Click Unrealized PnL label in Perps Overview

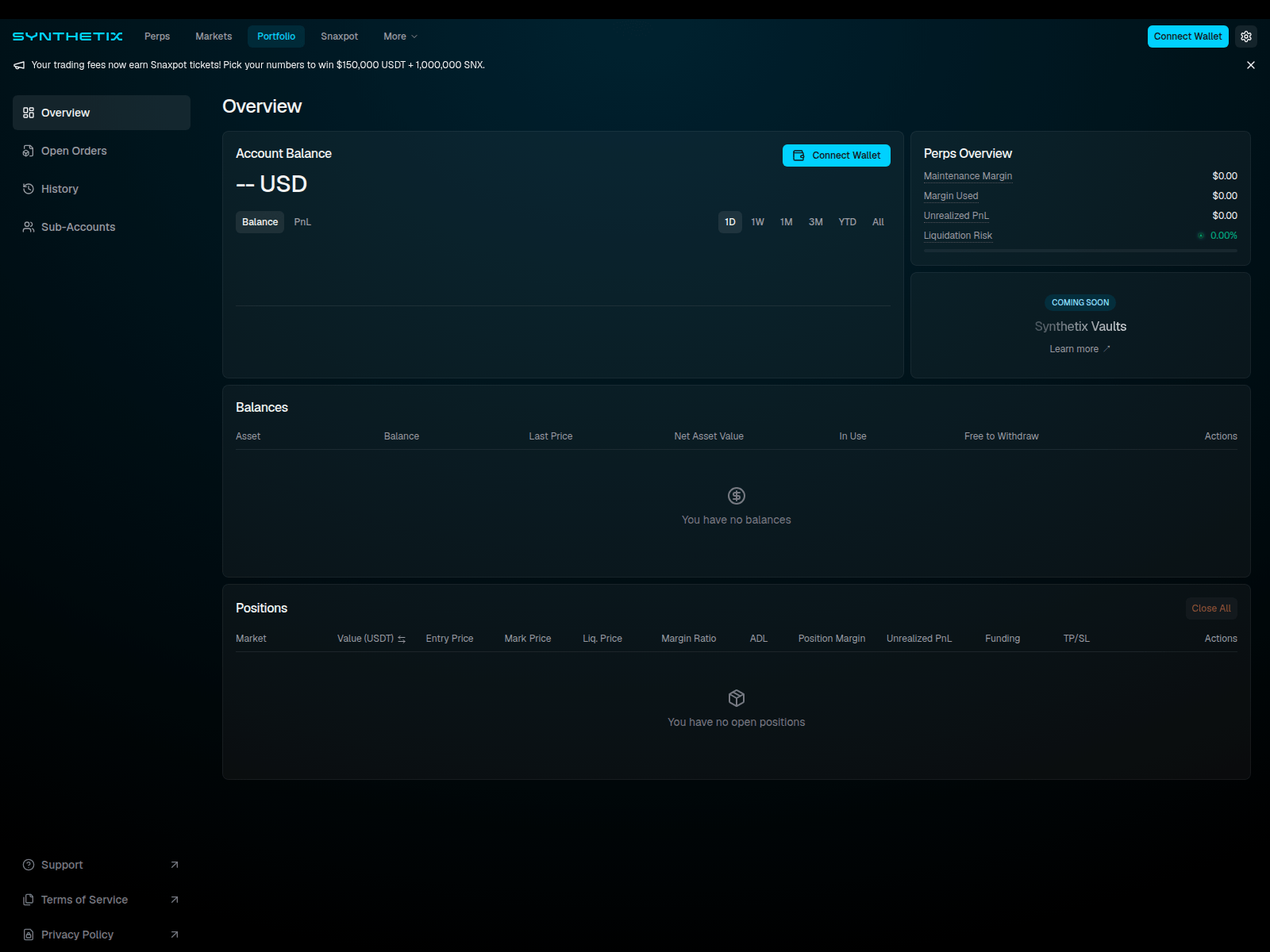pyautogui.click(x=956, y=216)
